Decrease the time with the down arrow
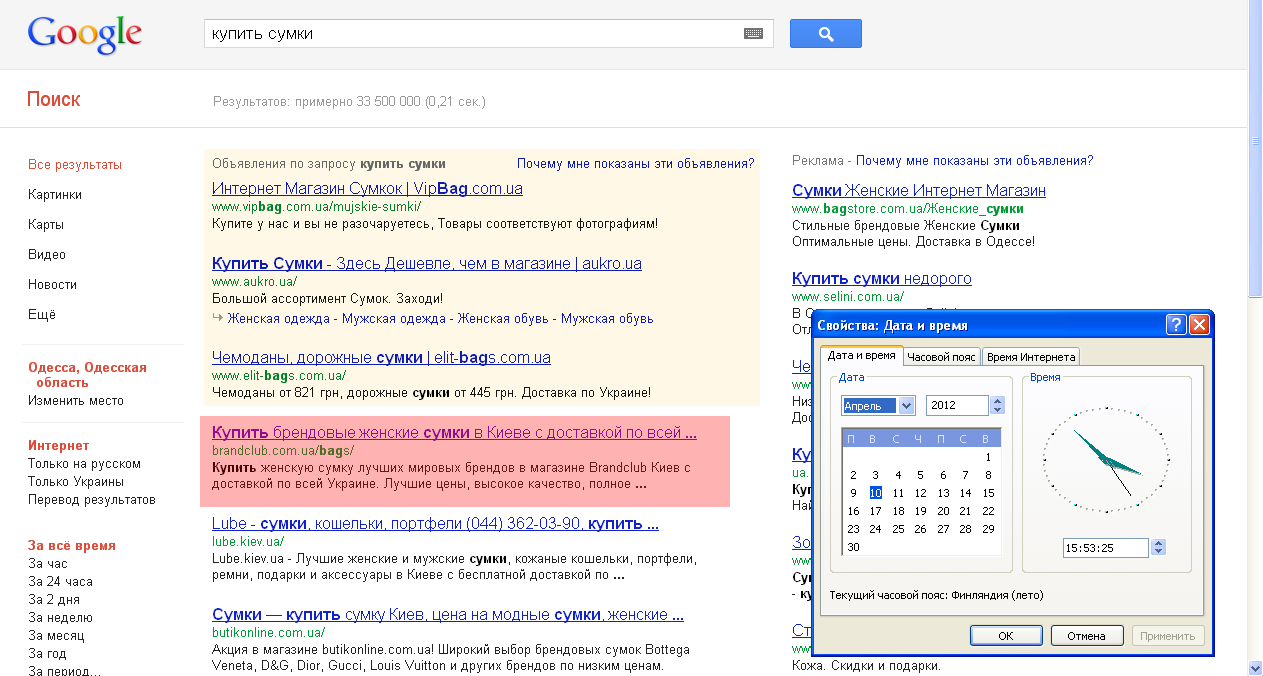Image resolution: width=1263 pixels, height=676 pixels. (1158, 552)
